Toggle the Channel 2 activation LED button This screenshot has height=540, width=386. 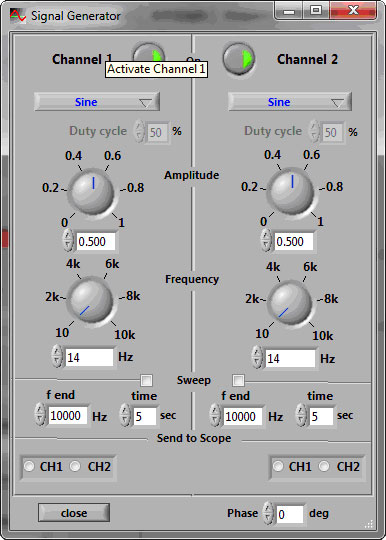pyautogui.click(x=239, y=59)
